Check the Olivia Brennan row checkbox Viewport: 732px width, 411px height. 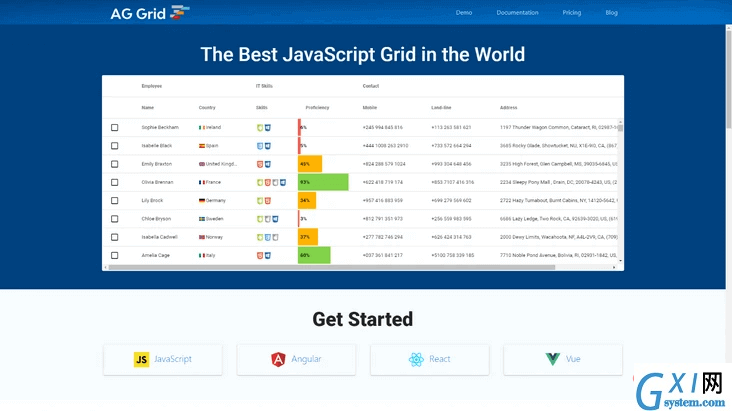tap(114, 182)
